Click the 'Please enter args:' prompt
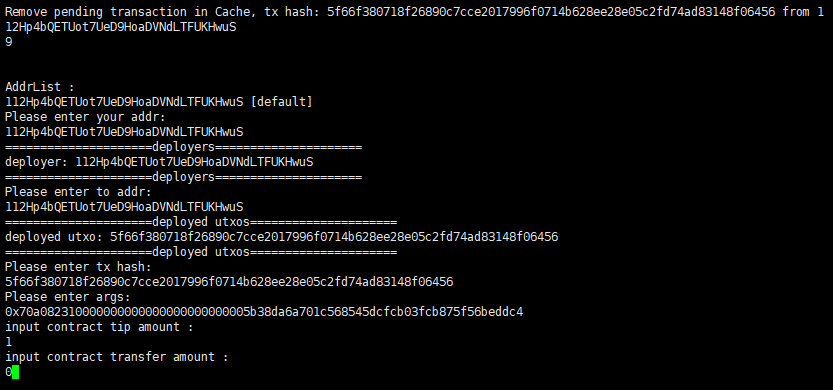This screenshot has height=390, width=833. pos(68,296)
